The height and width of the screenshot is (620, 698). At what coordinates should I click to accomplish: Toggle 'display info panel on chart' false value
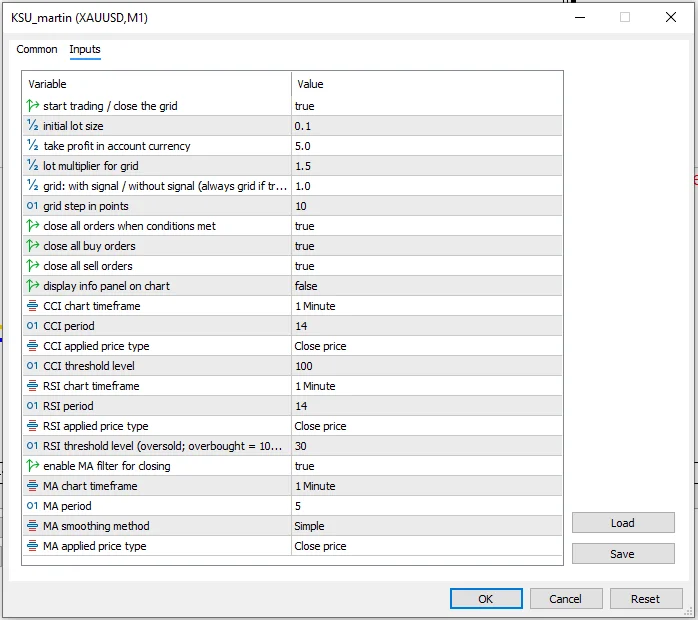(x=426, y=286)
